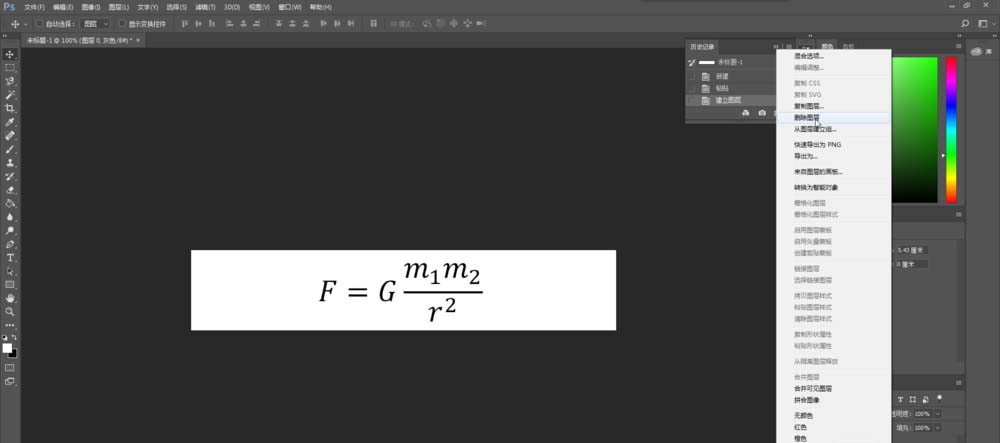Toggle history brush source box beside 粘贴
This screenshot has width=1000, height=443.
click(692, 89)
